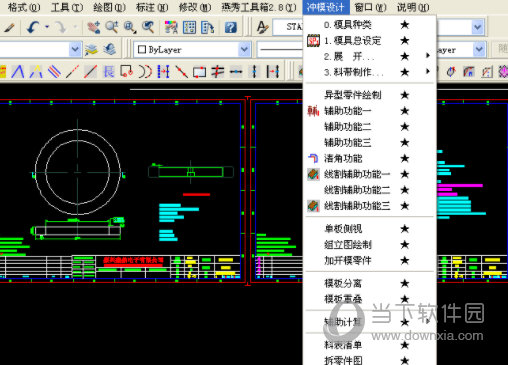
Task: Open the Tool Palettes icon
Action: [x=208, y=27]
